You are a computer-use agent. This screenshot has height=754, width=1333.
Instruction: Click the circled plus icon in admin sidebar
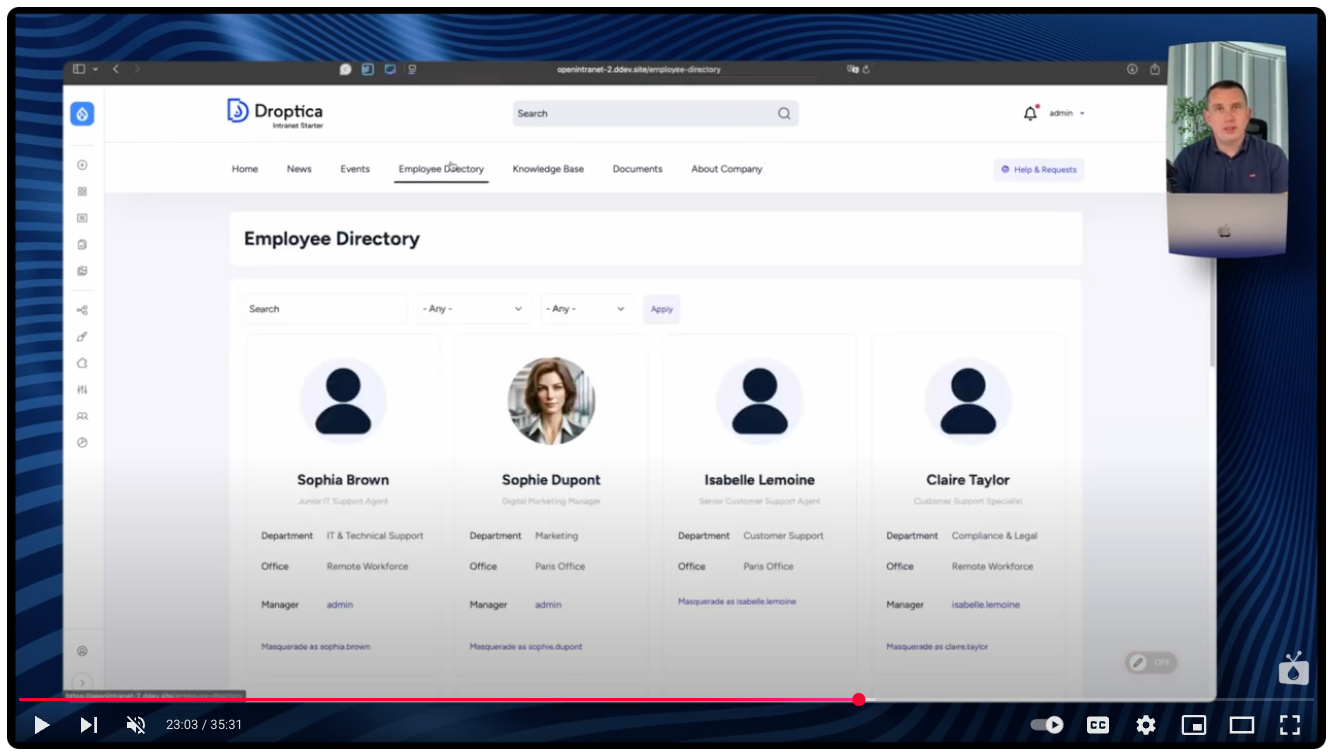coord(82,165)
